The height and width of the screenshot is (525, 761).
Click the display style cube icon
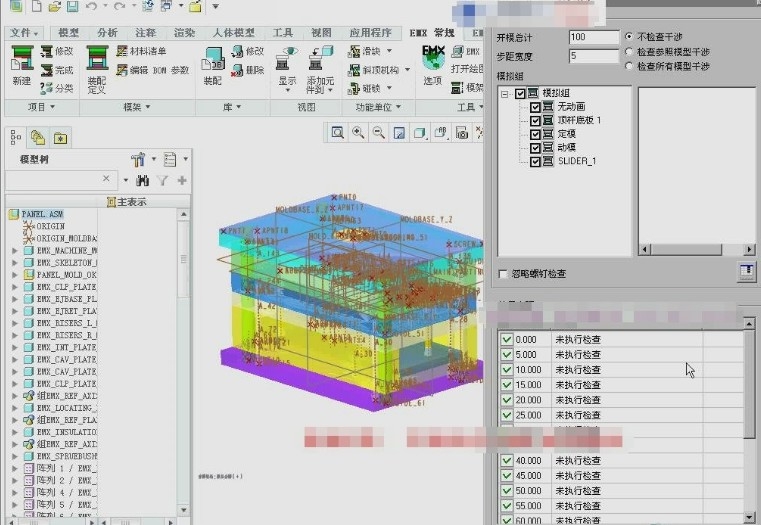pos(420,132)
